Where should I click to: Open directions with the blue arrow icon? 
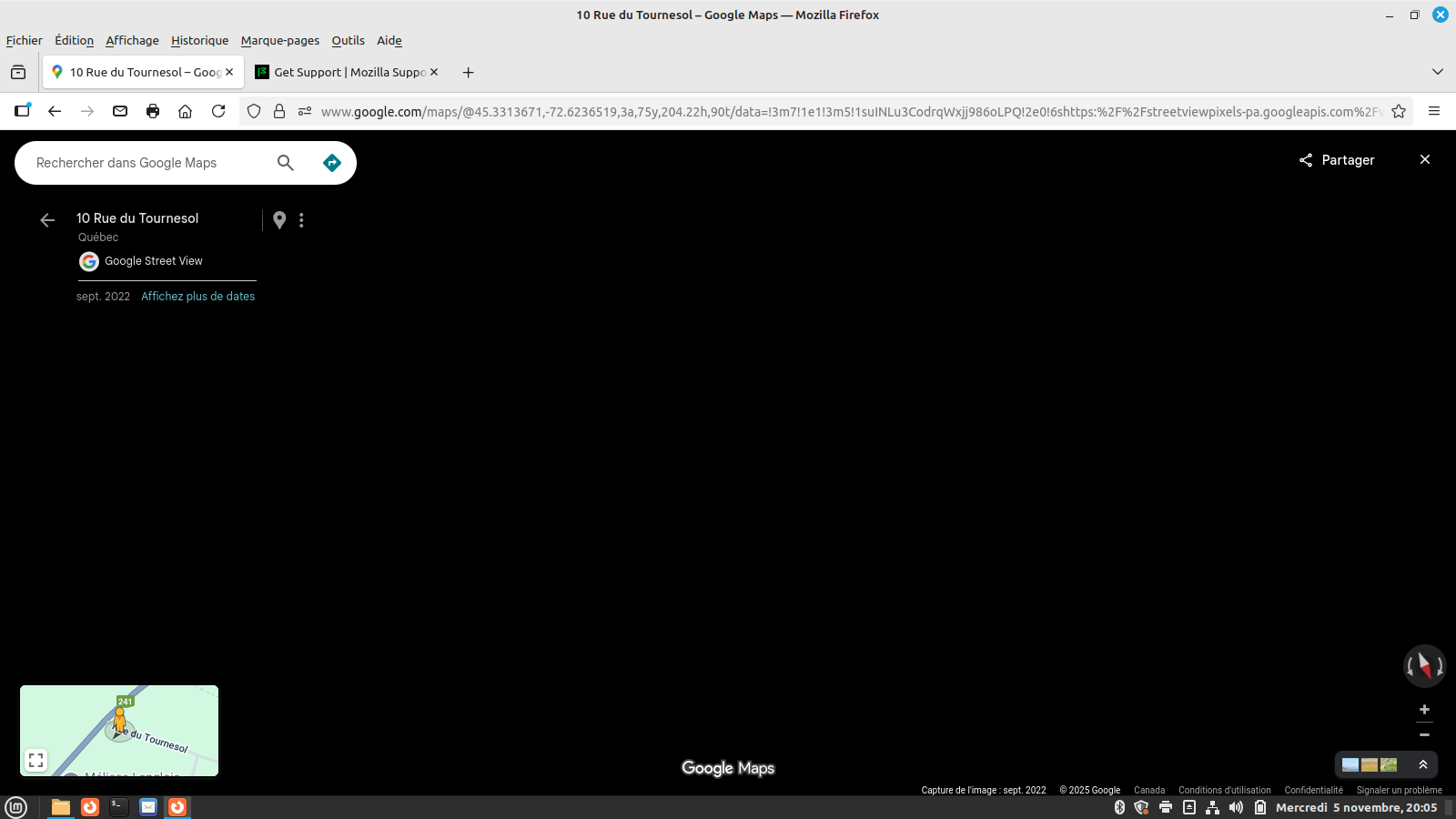pos(332,163)
